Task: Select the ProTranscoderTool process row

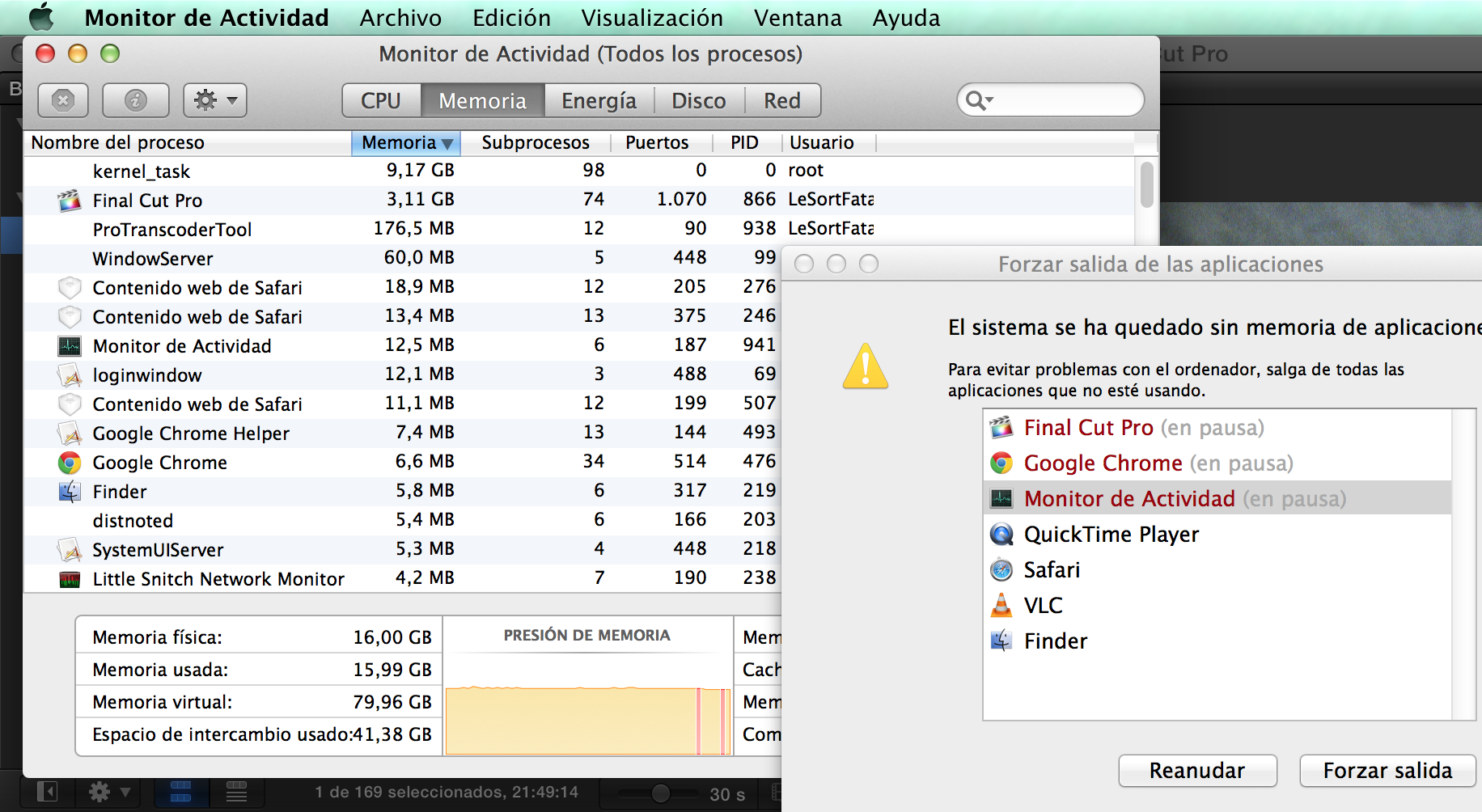Action: point(579,229)
